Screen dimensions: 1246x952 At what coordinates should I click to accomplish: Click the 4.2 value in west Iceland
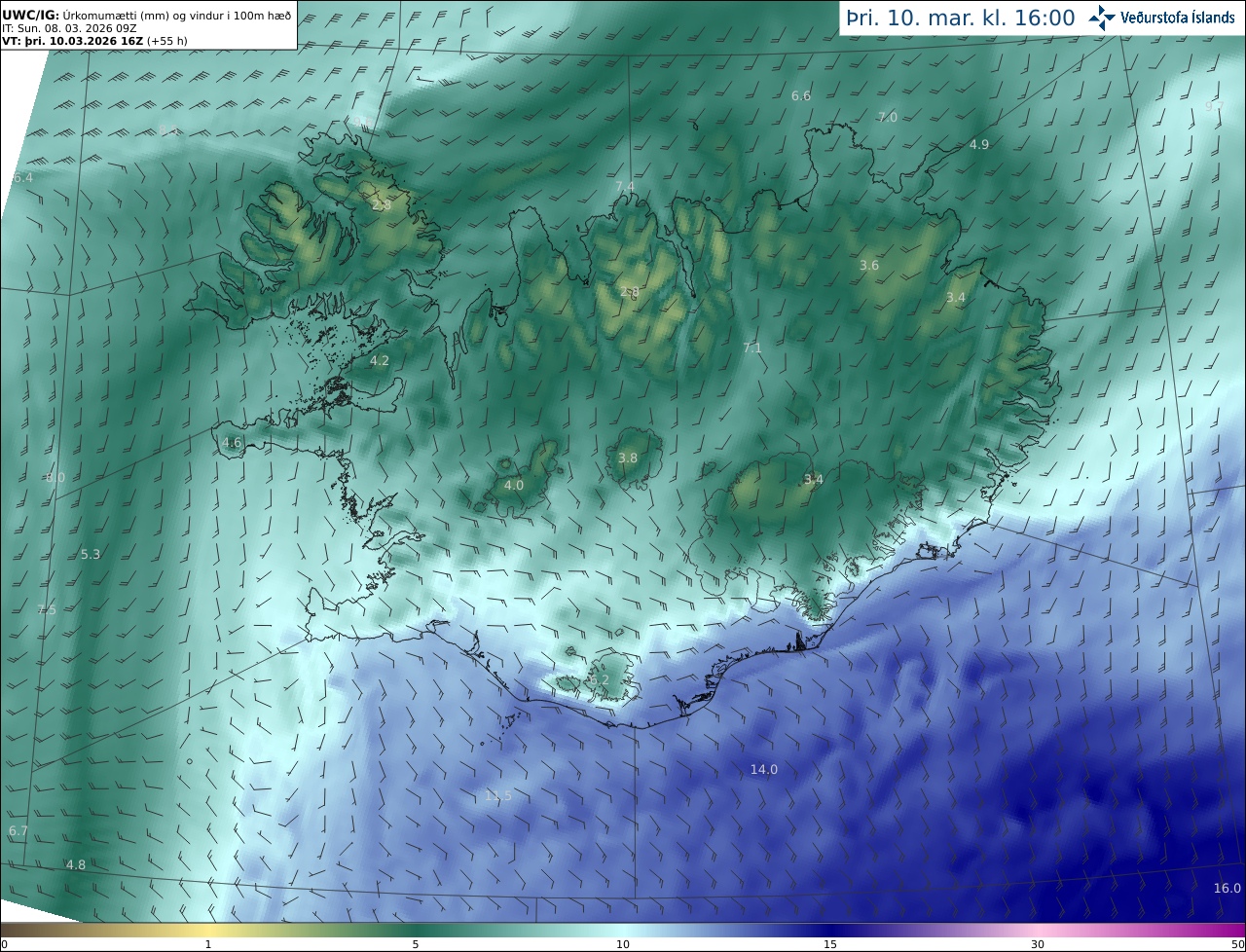point(379,360)
